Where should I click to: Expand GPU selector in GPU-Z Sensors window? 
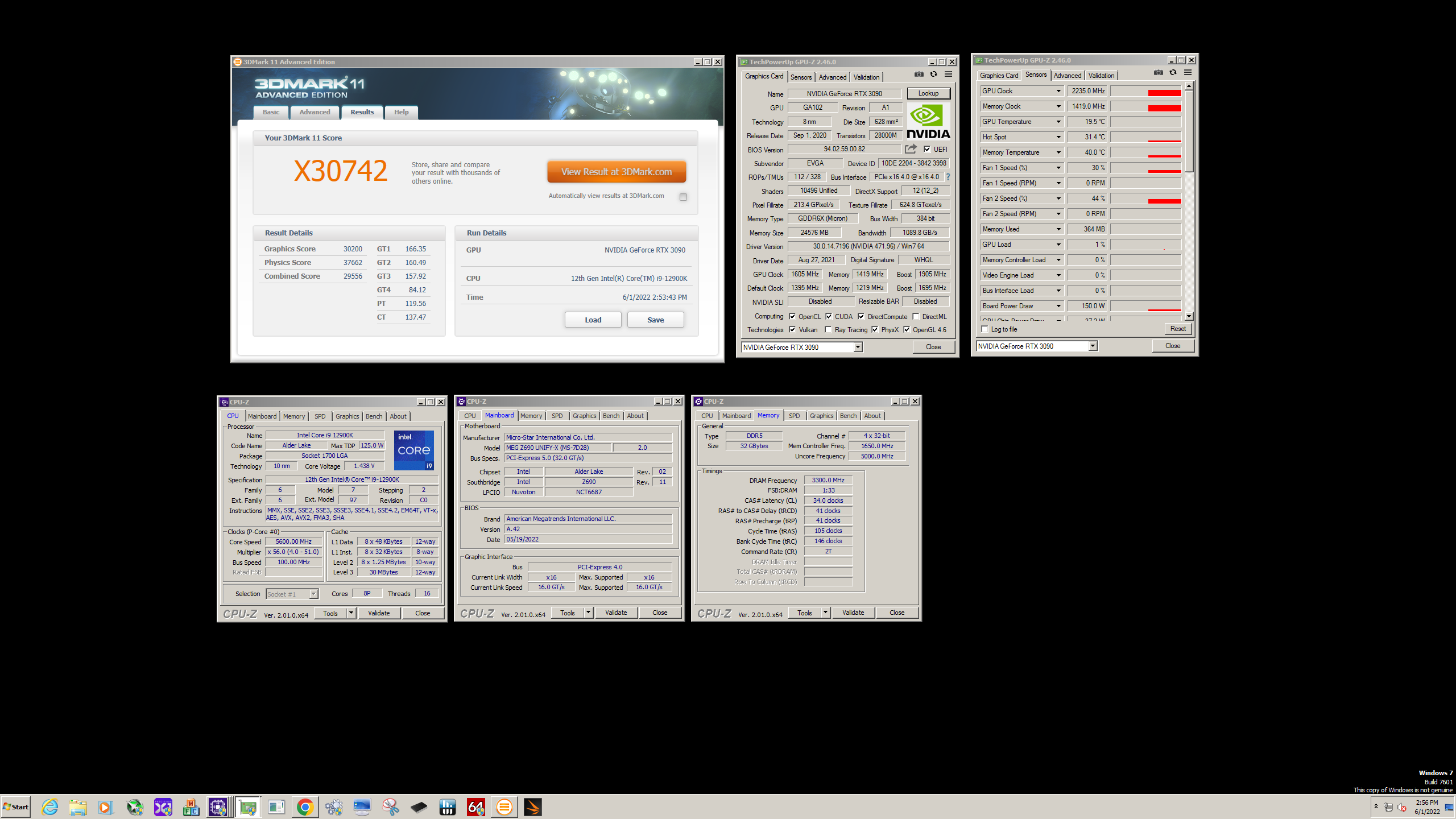(1093, 346)
